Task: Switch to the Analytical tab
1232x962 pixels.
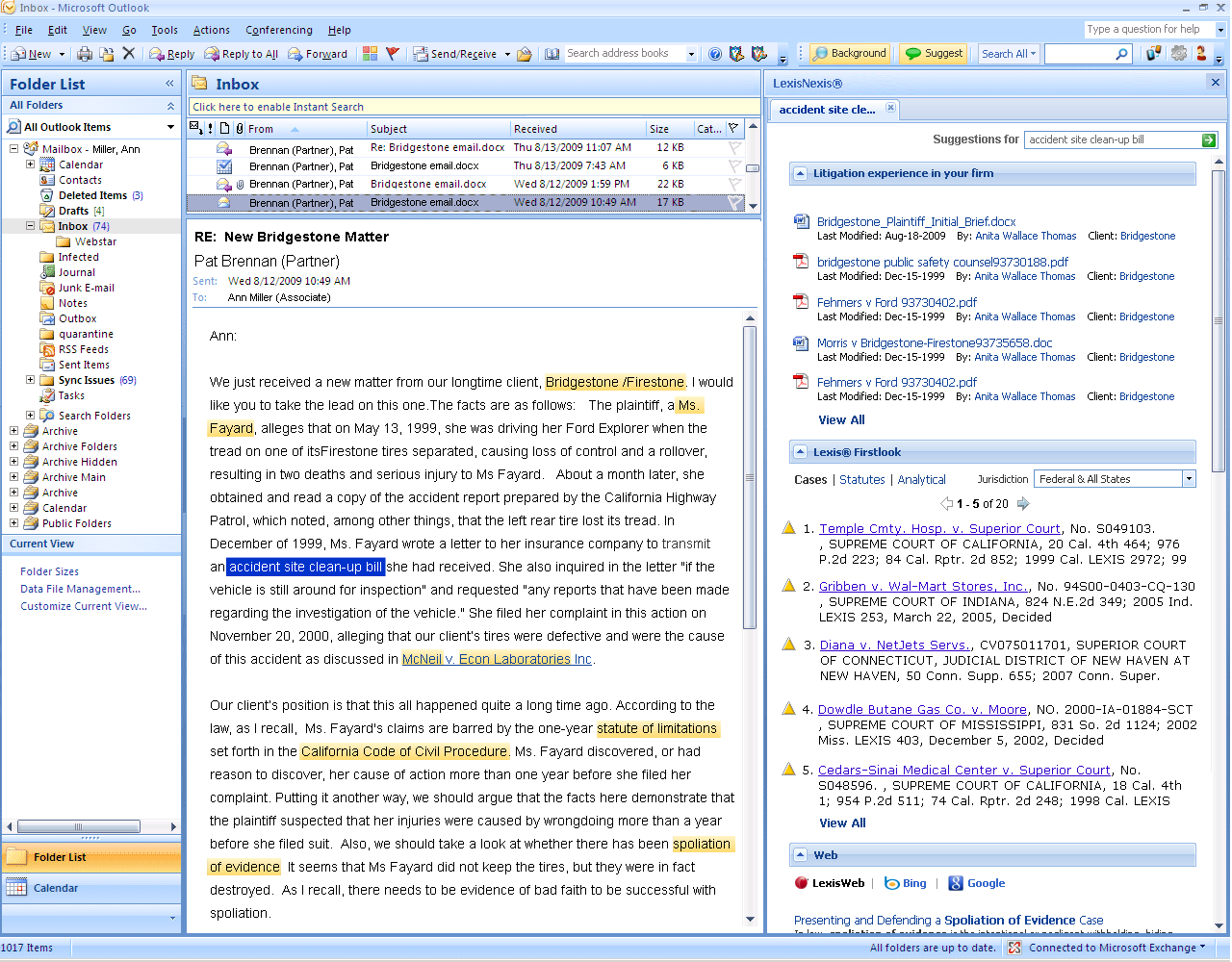Action: pos(921,479)
